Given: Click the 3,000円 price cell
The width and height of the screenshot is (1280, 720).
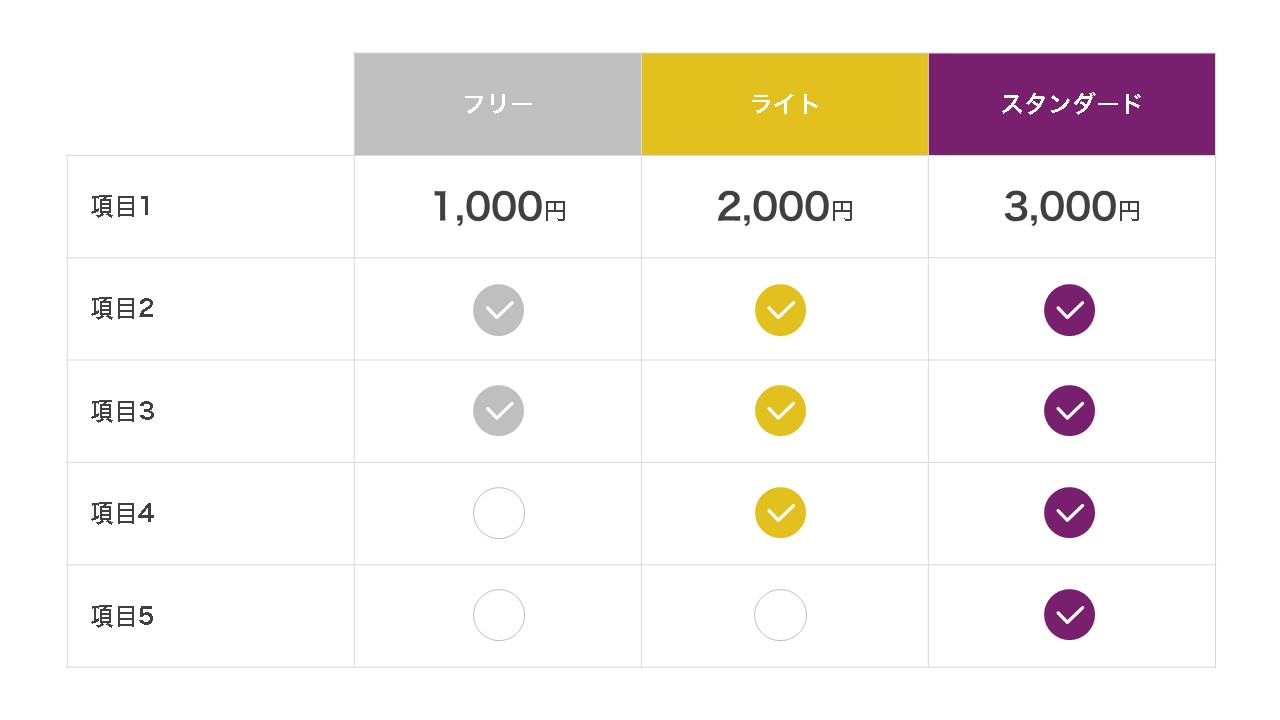Looking at the screenshot, I should (1071, 207).
